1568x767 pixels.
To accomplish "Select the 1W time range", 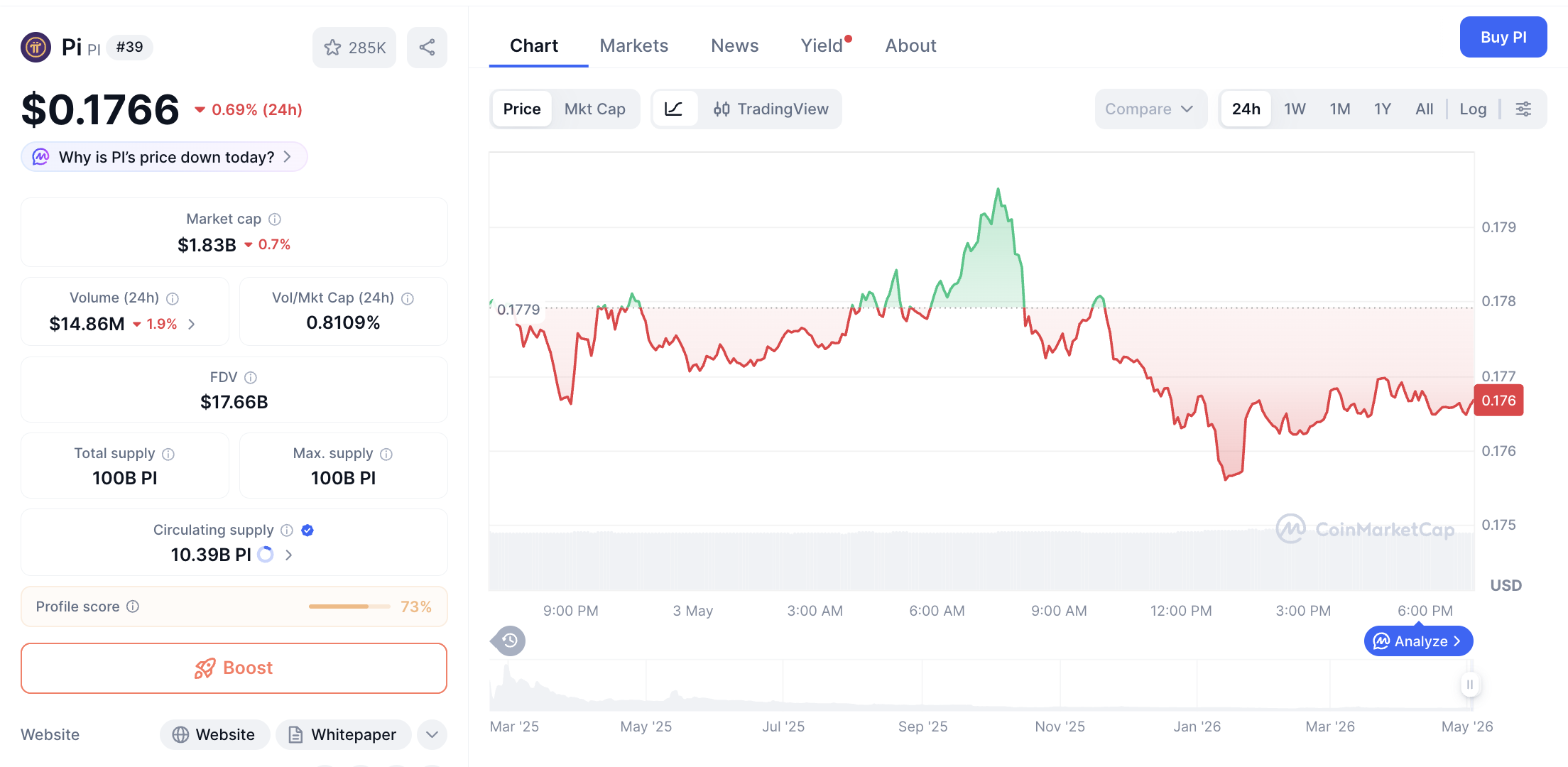I will tap(1295, 109).
